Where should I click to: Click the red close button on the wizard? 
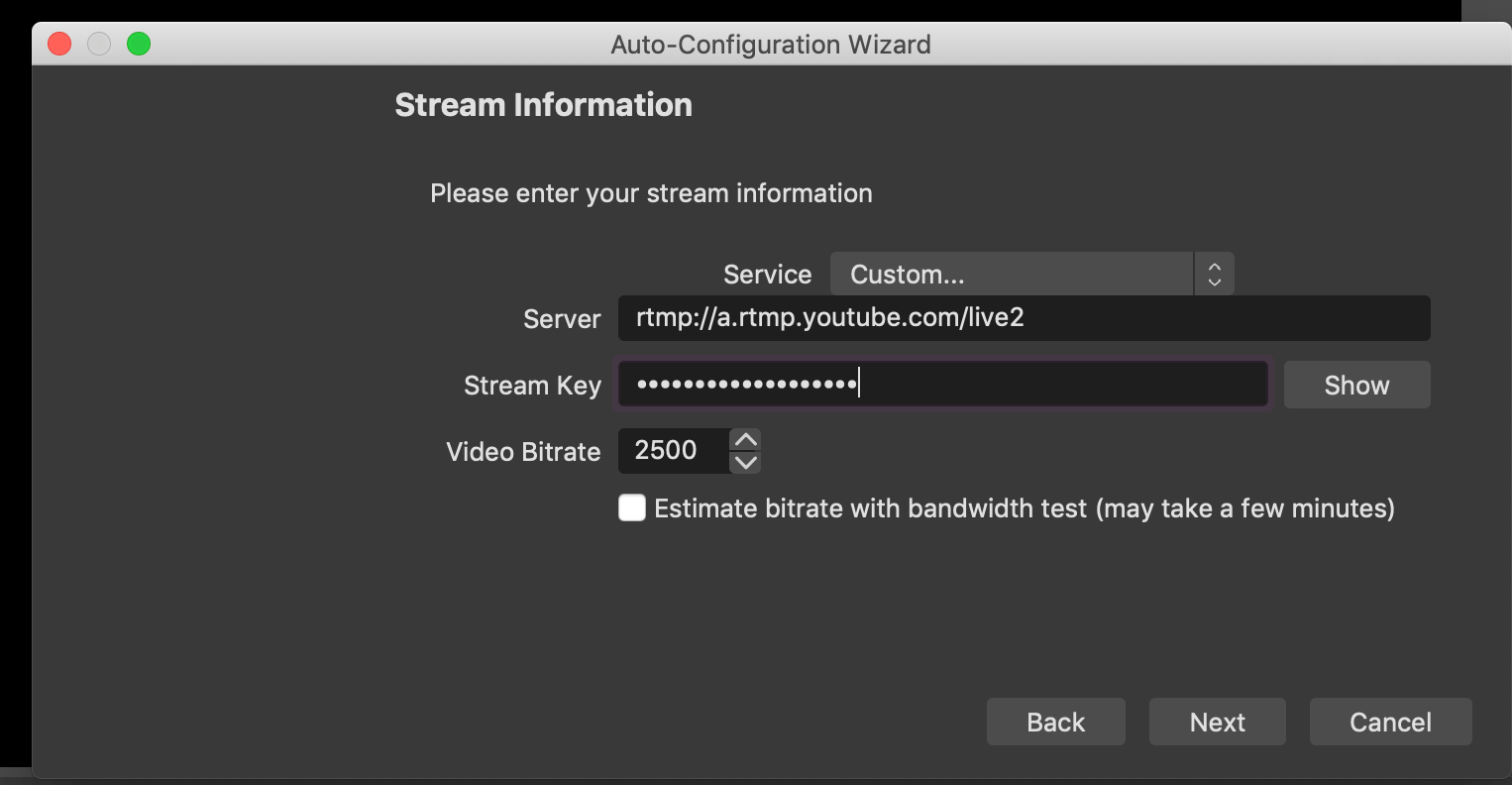58,44
